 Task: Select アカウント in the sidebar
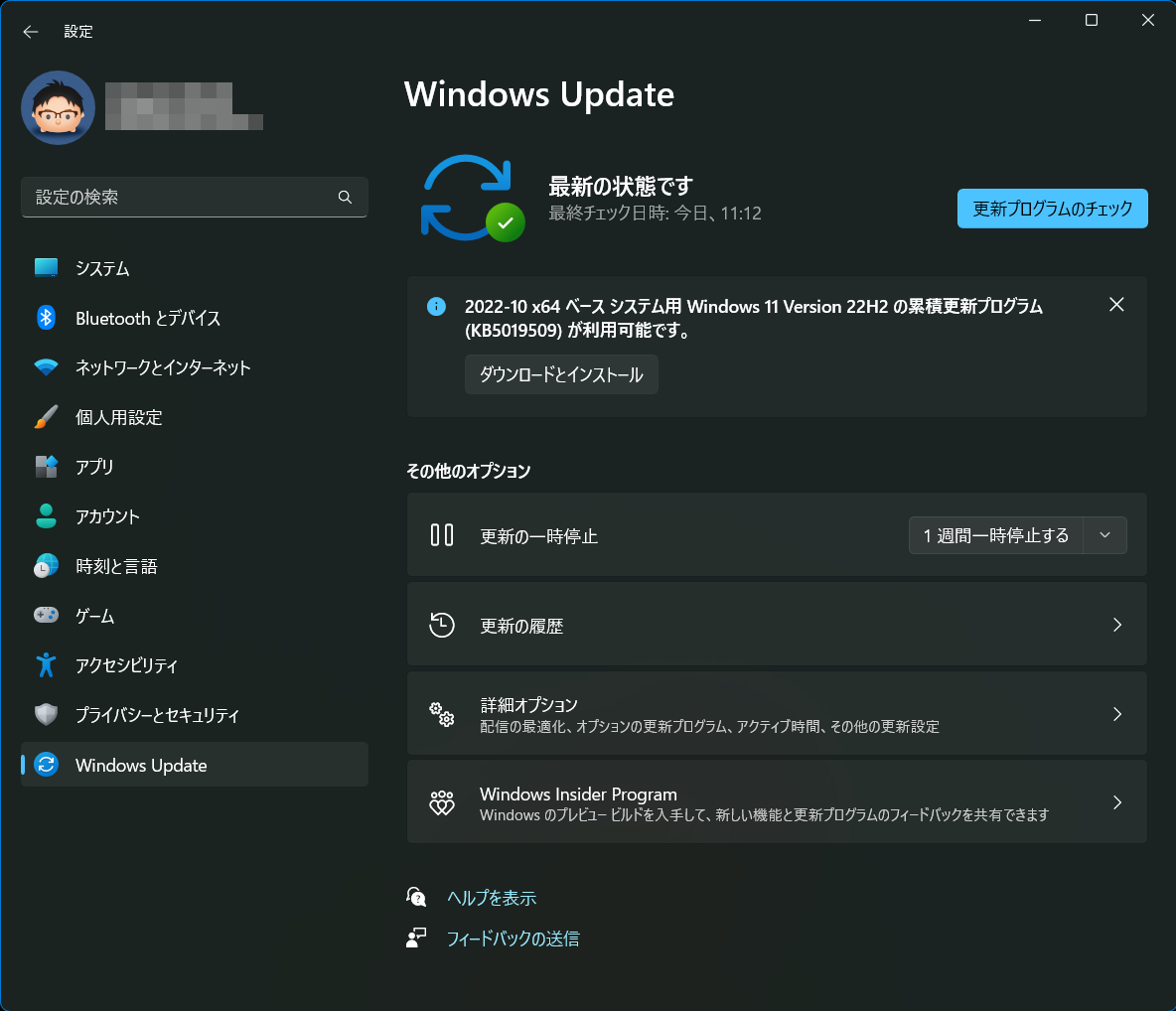195,516
